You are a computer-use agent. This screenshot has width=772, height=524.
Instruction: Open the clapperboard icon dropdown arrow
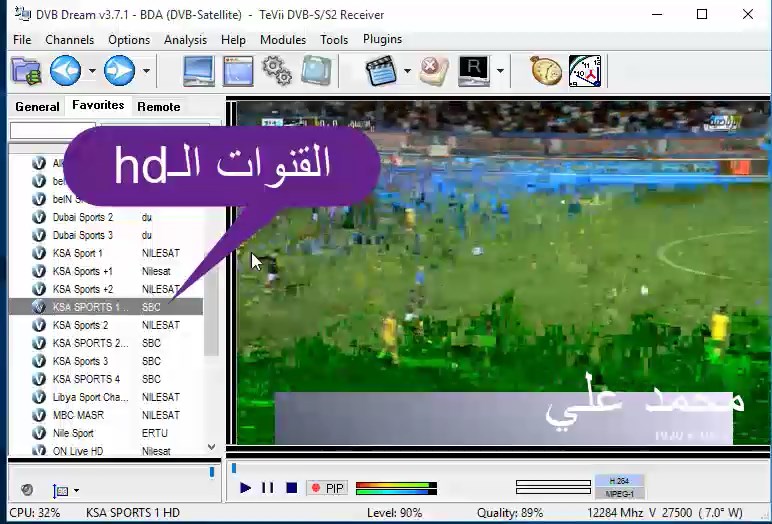(x=407, y=71)
